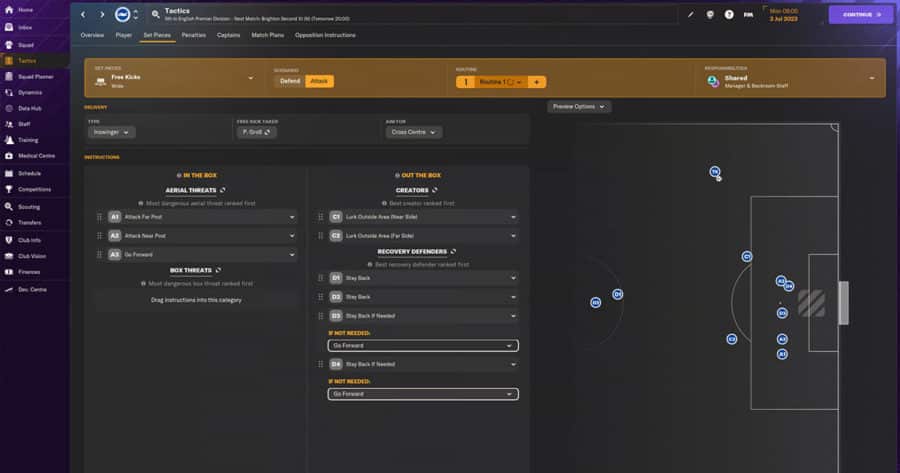Screen dimensions: 900x473
Task: Switch to the Player tab
Action: [x=123, y=35]
